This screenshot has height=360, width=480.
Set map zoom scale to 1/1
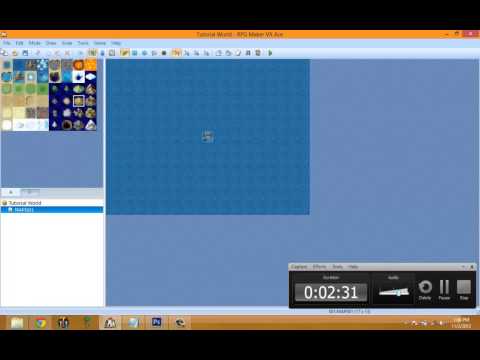(x=176, y=53)
